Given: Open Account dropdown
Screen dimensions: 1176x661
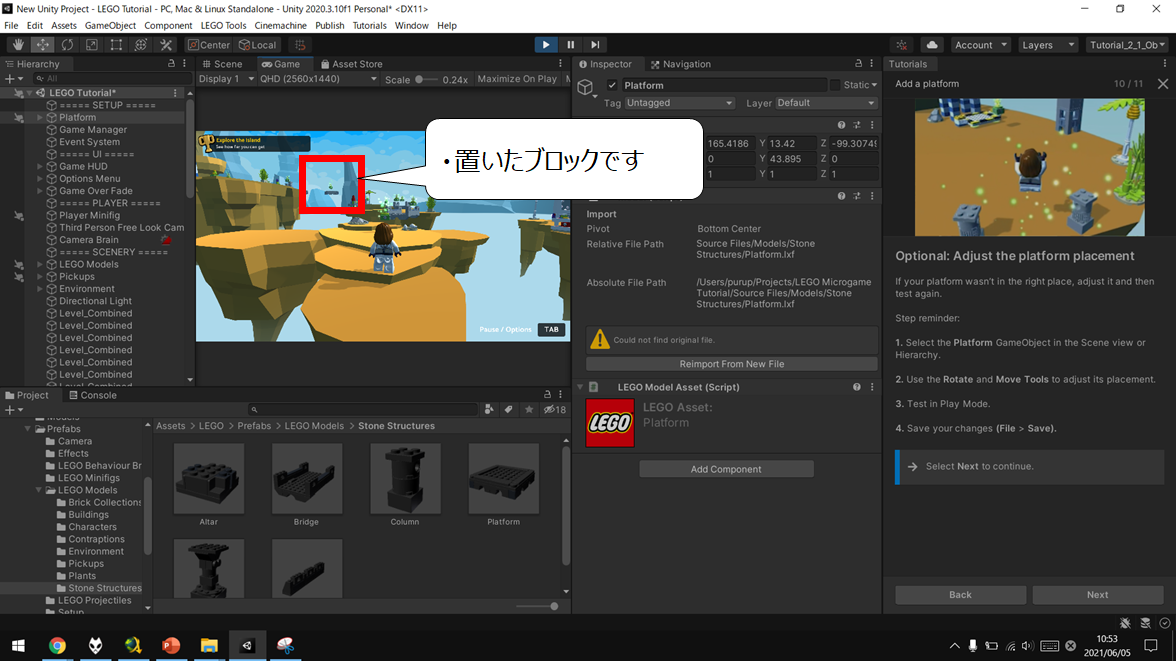Looking at the screenshot, I should pos(981,45).
